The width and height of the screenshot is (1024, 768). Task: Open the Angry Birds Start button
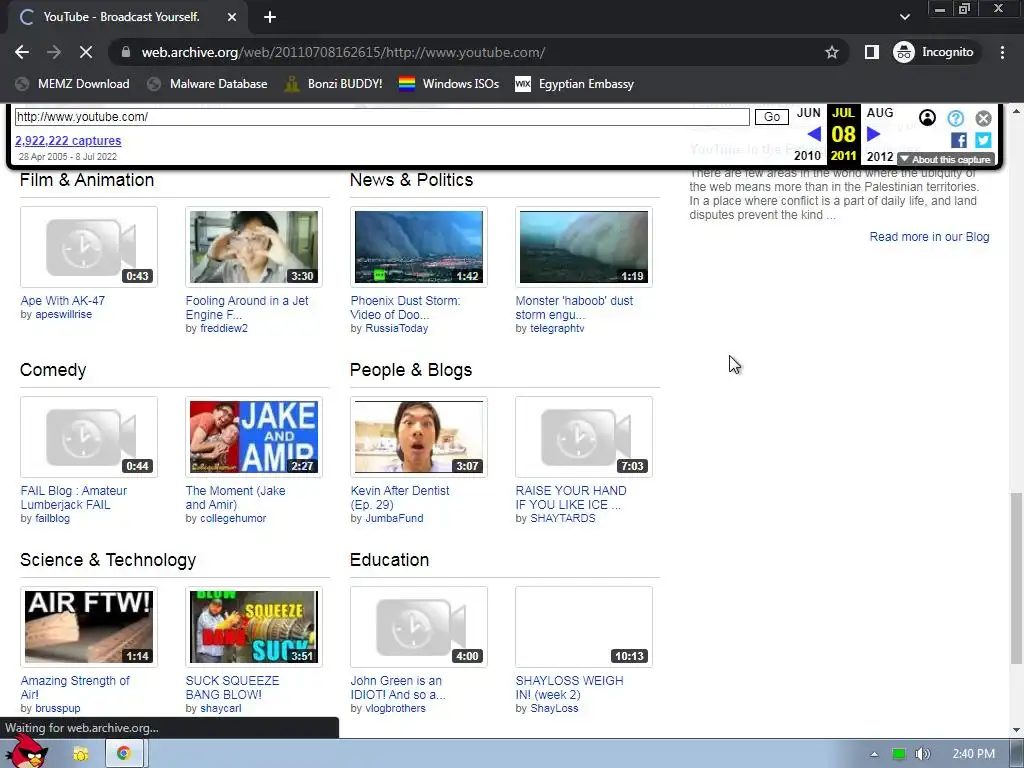click(26, 752)
